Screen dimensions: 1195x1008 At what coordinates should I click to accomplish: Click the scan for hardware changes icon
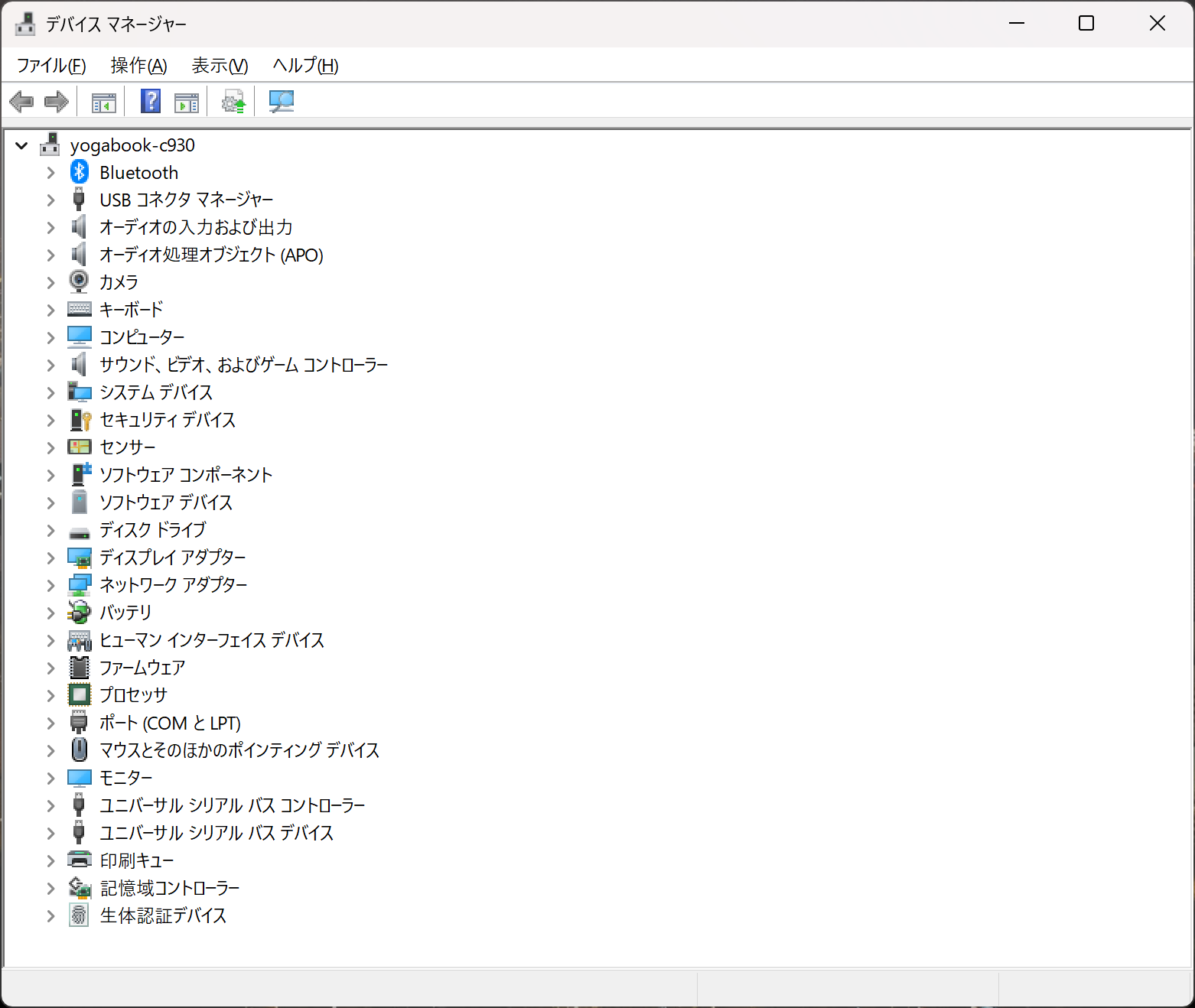pyautogui.click(x=282, y=102)
